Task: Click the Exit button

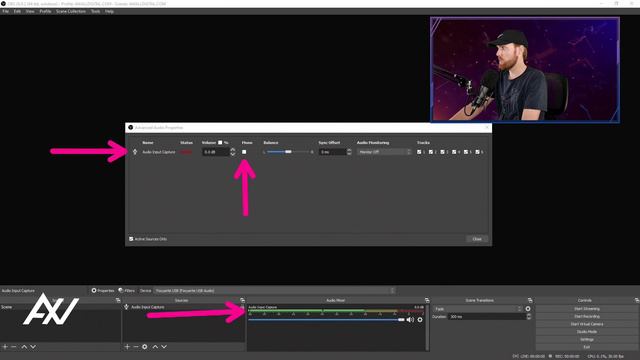Action: [x=587, y=347]
